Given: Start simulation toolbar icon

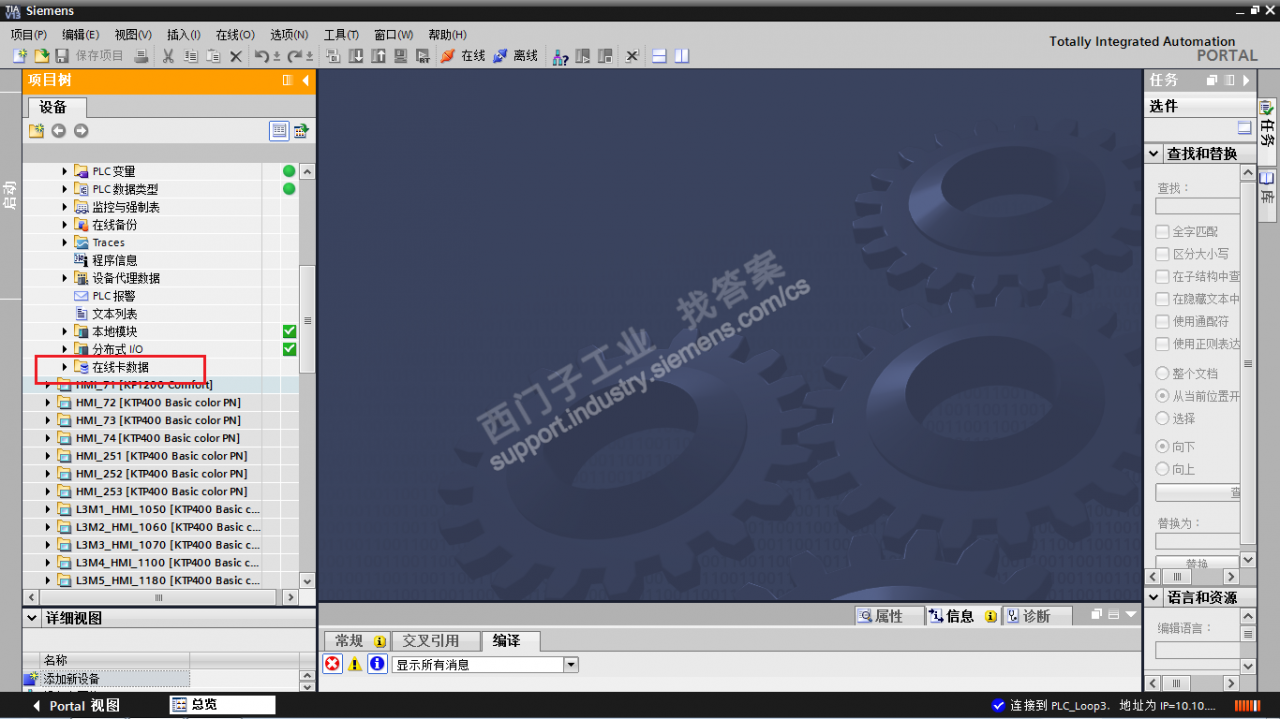Looking at the screenshot, I should coord(400,56).
